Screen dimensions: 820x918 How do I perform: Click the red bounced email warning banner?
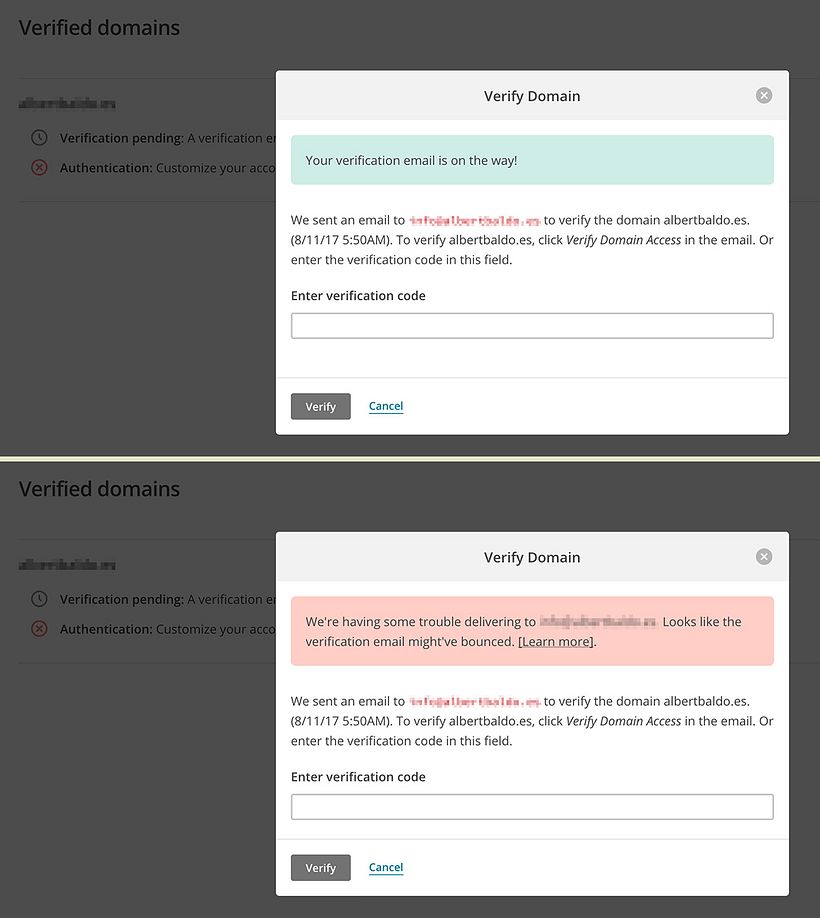(x=531, y=630)
